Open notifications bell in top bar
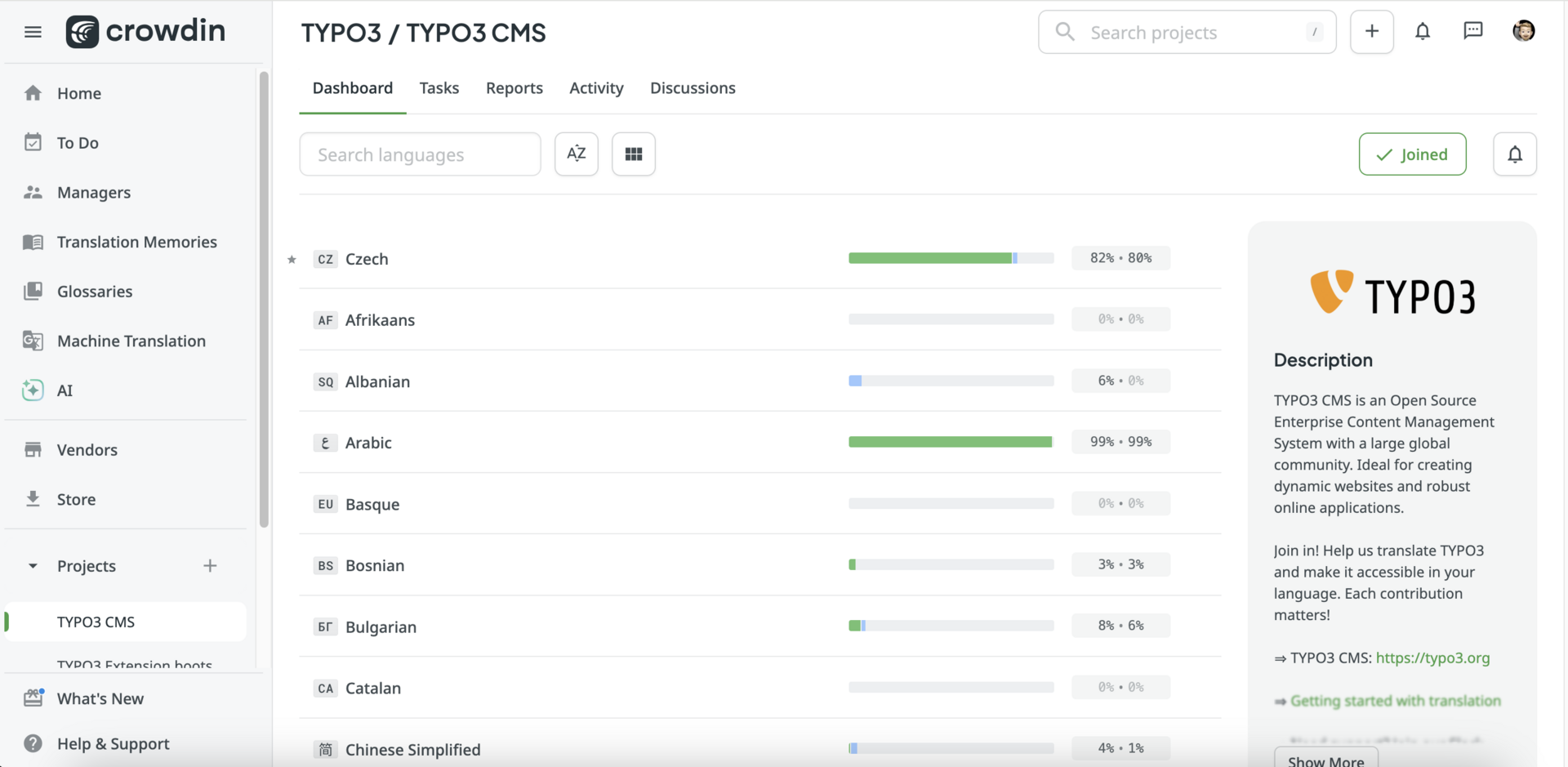This screenshot has width=1568, height=767. 1423,32
